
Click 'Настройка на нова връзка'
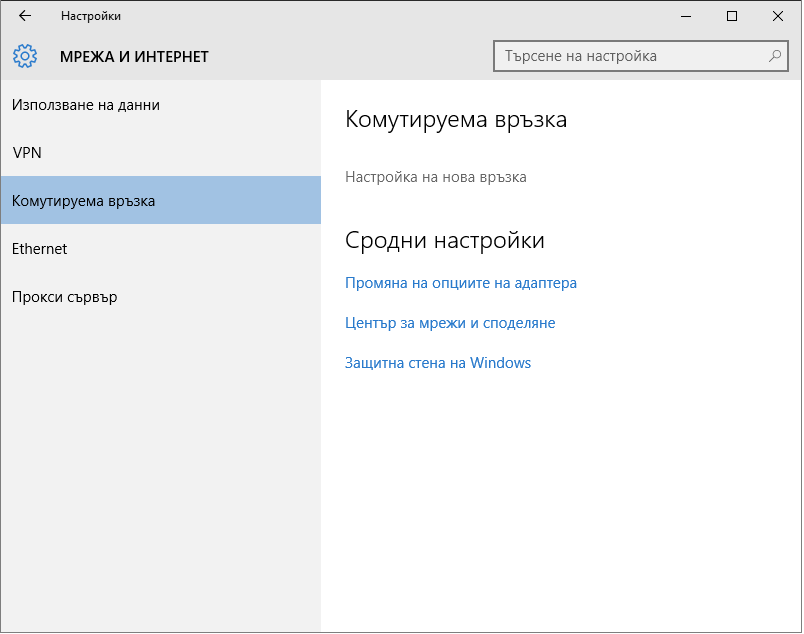click(435, 177)
